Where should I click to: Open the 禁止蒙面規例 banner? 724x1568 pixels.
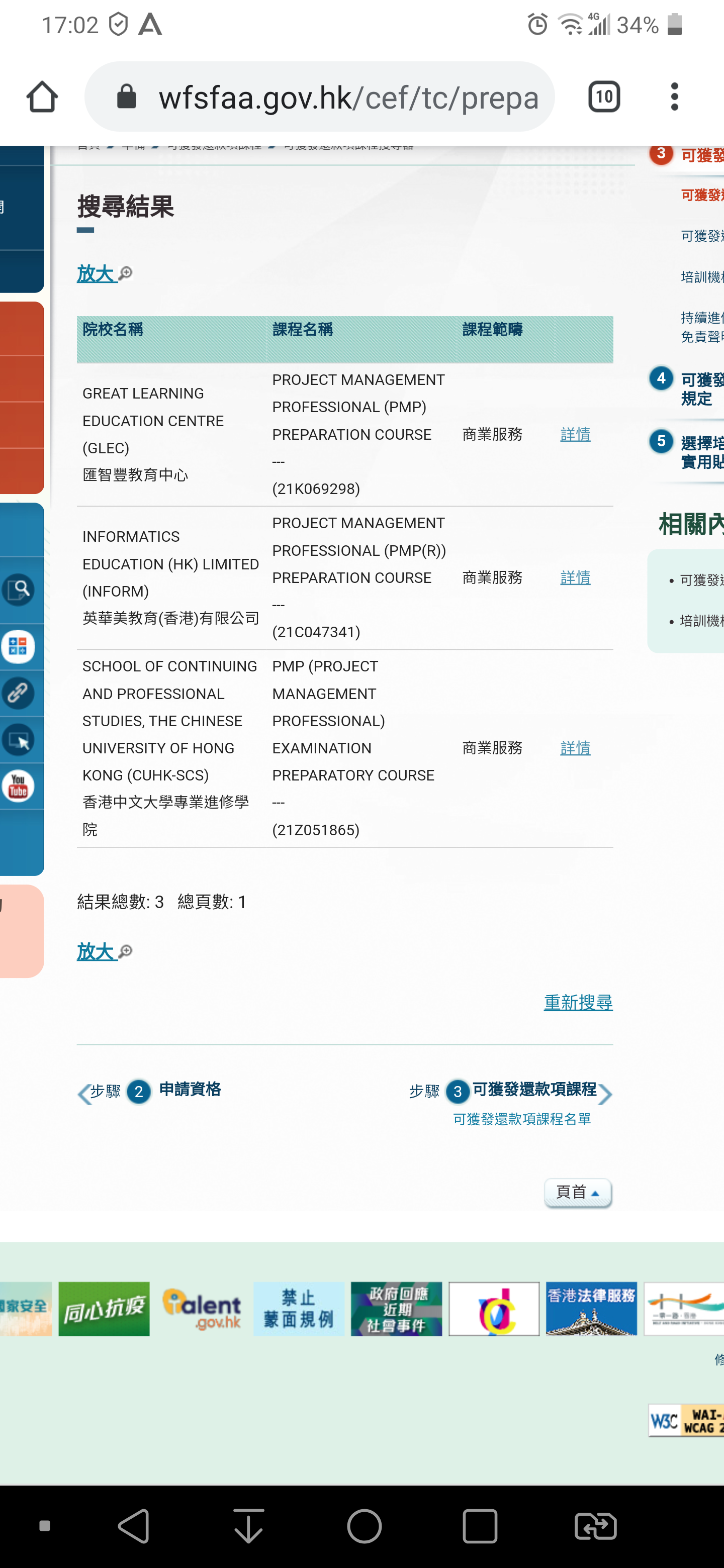[298, 1309]
